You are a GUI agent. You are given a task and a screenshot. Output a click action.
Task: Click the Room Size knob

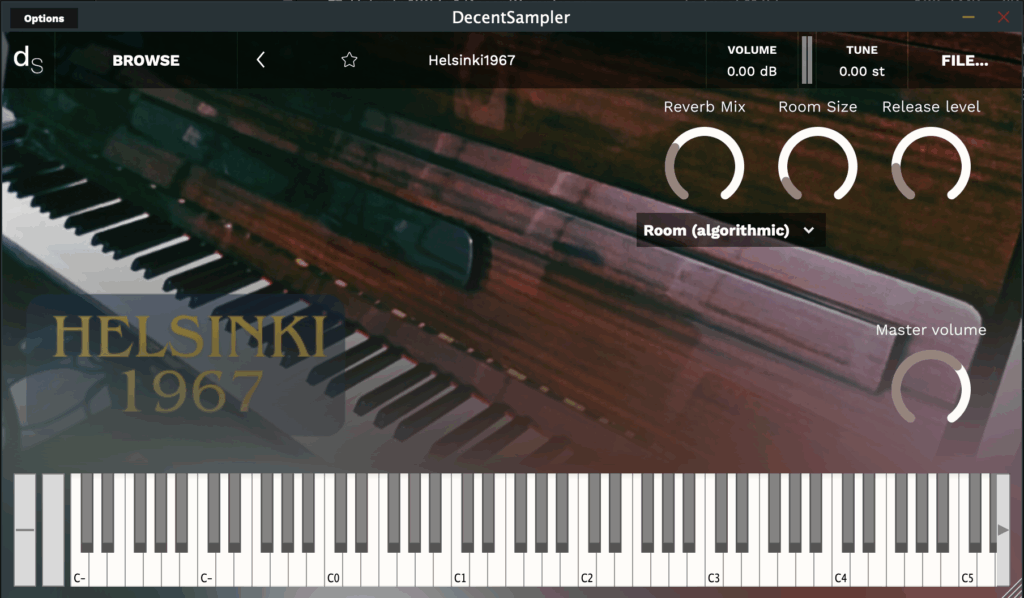817,165
